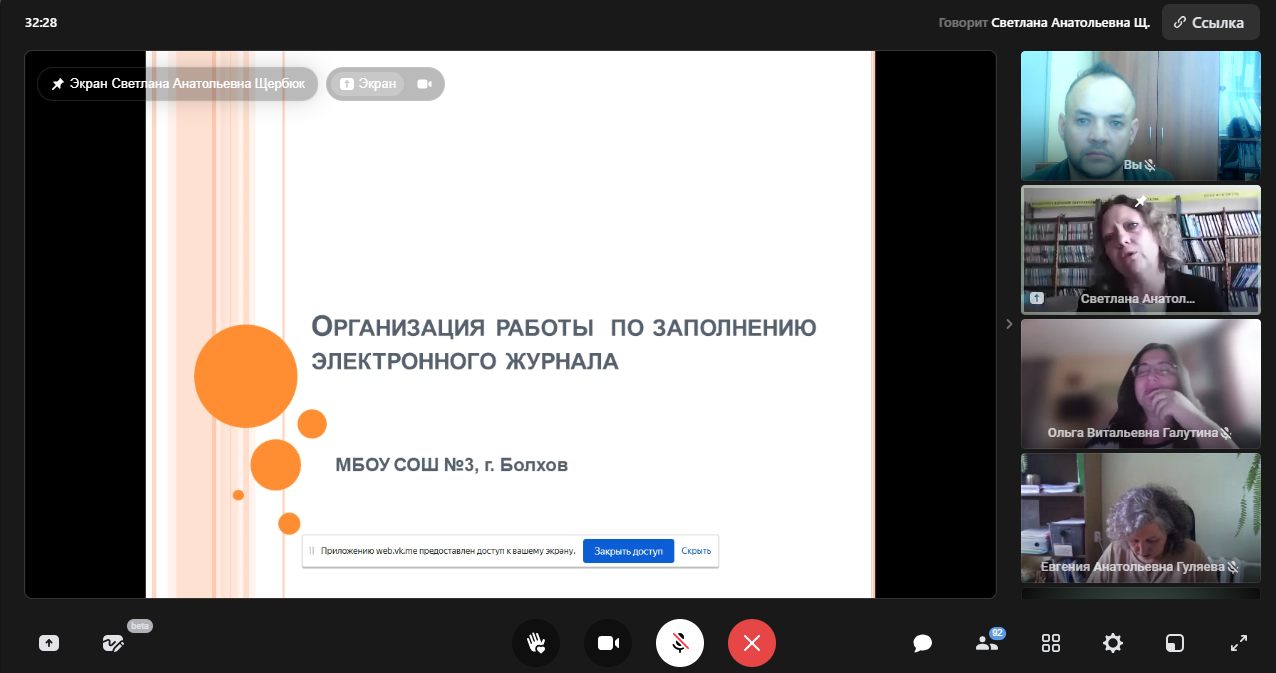Open the beta whiteboard drawing tool
This screenshot has width=1276, height=673.
point(113,643)
